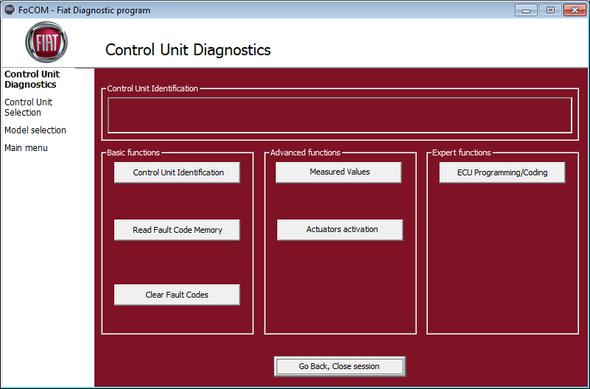Click the Fiat logo
This screenshot has height=389, width=590.
click(47, 42)
